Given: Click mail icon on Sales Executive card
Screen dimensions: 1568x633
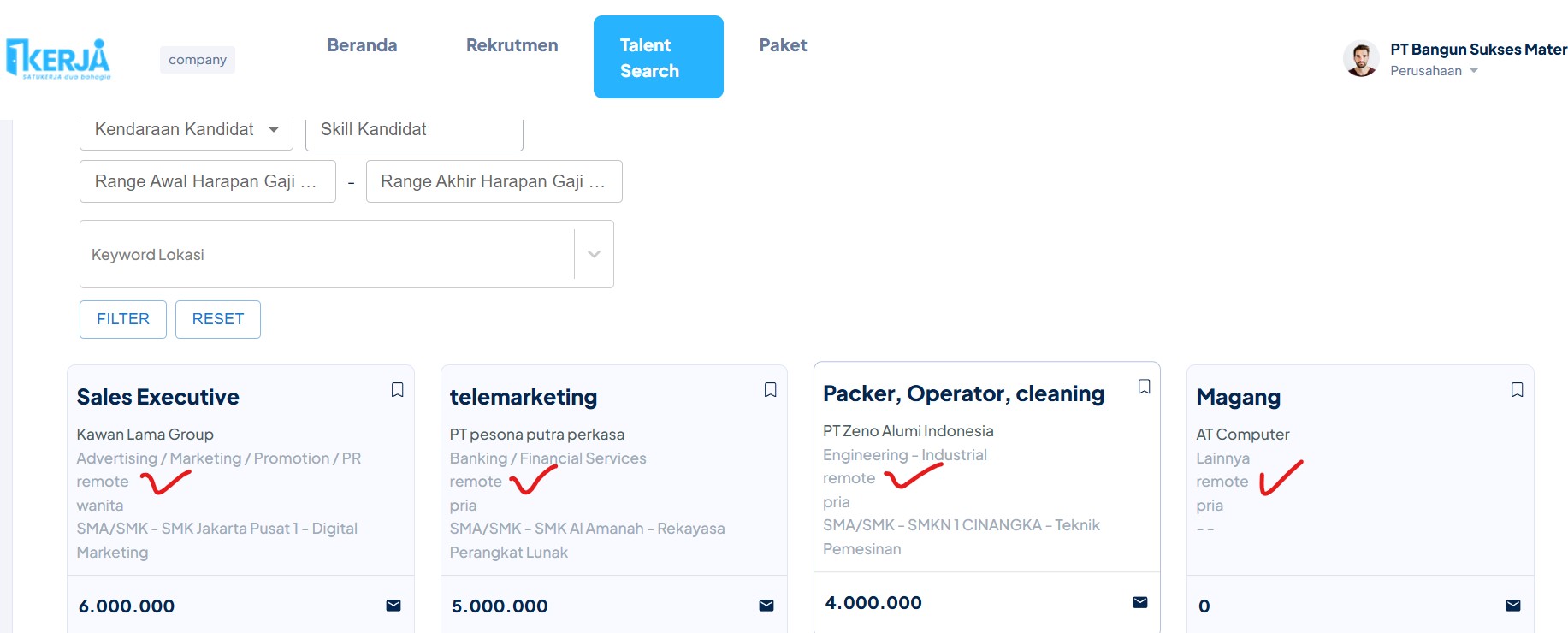Looking at the screenshot, I should coord(393,606).
